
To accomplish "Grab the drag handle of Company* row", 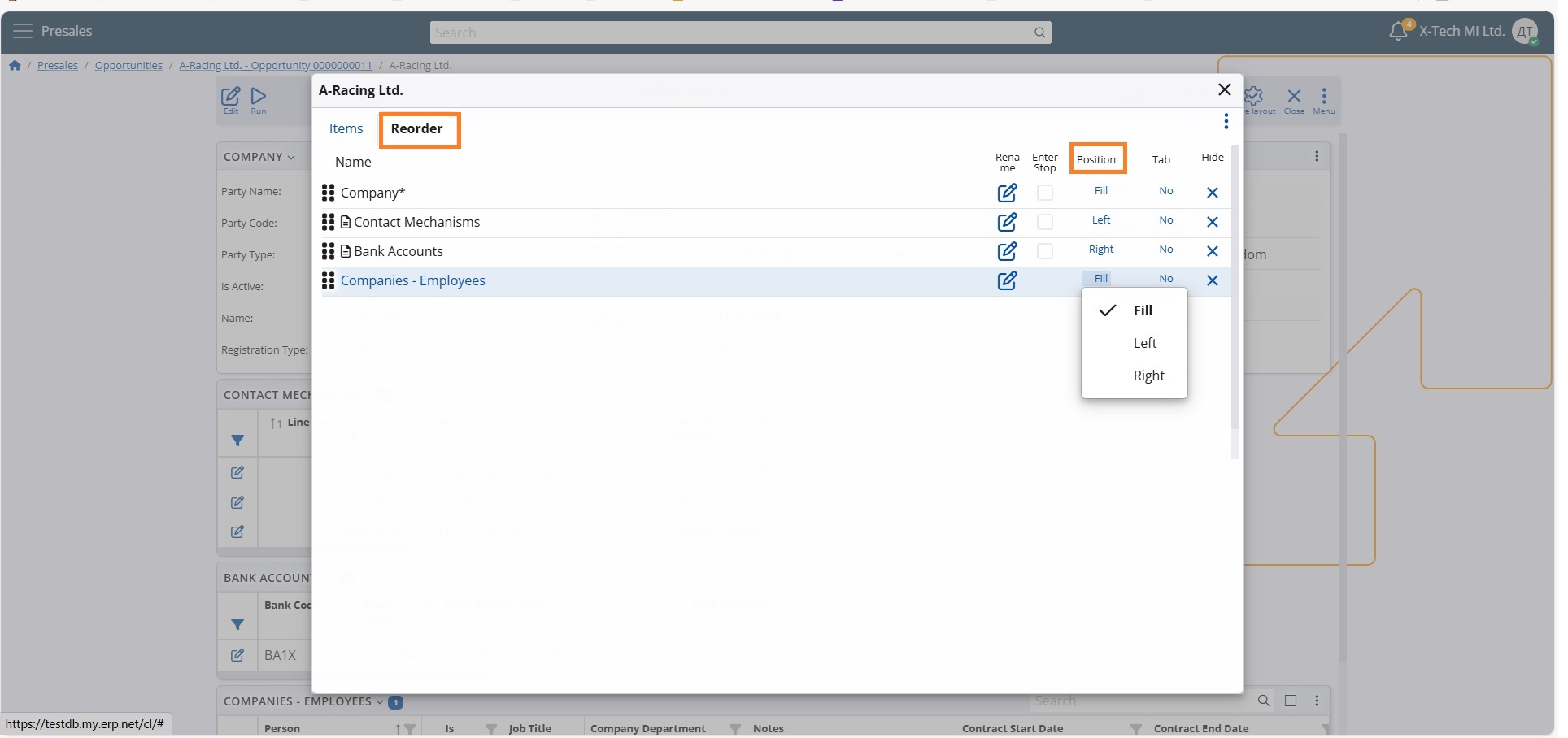I will tap(328, 193).
